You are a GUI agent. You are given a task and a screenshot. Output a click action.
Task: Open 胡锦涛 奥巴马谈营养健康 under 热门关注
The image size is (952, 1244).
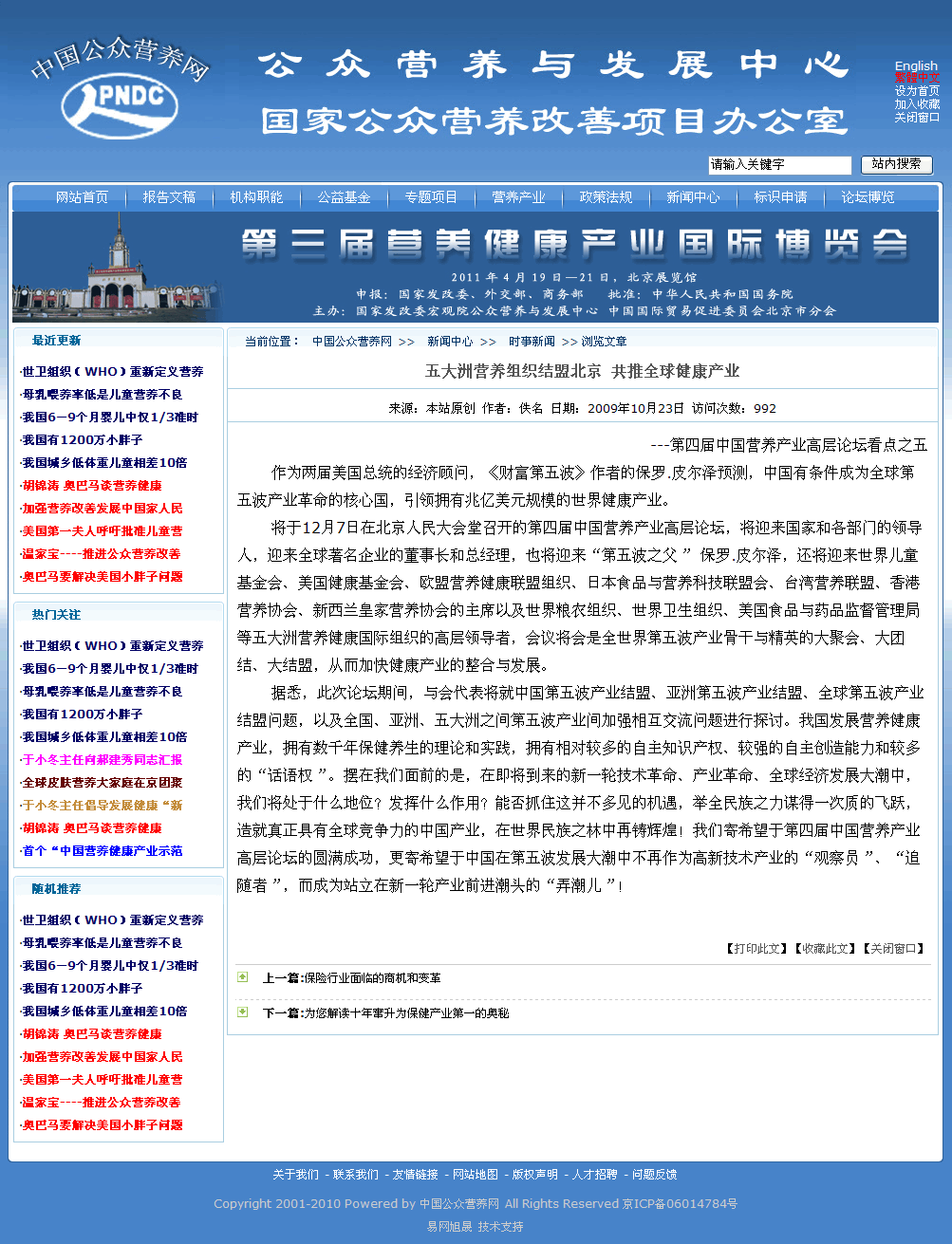[x=92, y=828]
